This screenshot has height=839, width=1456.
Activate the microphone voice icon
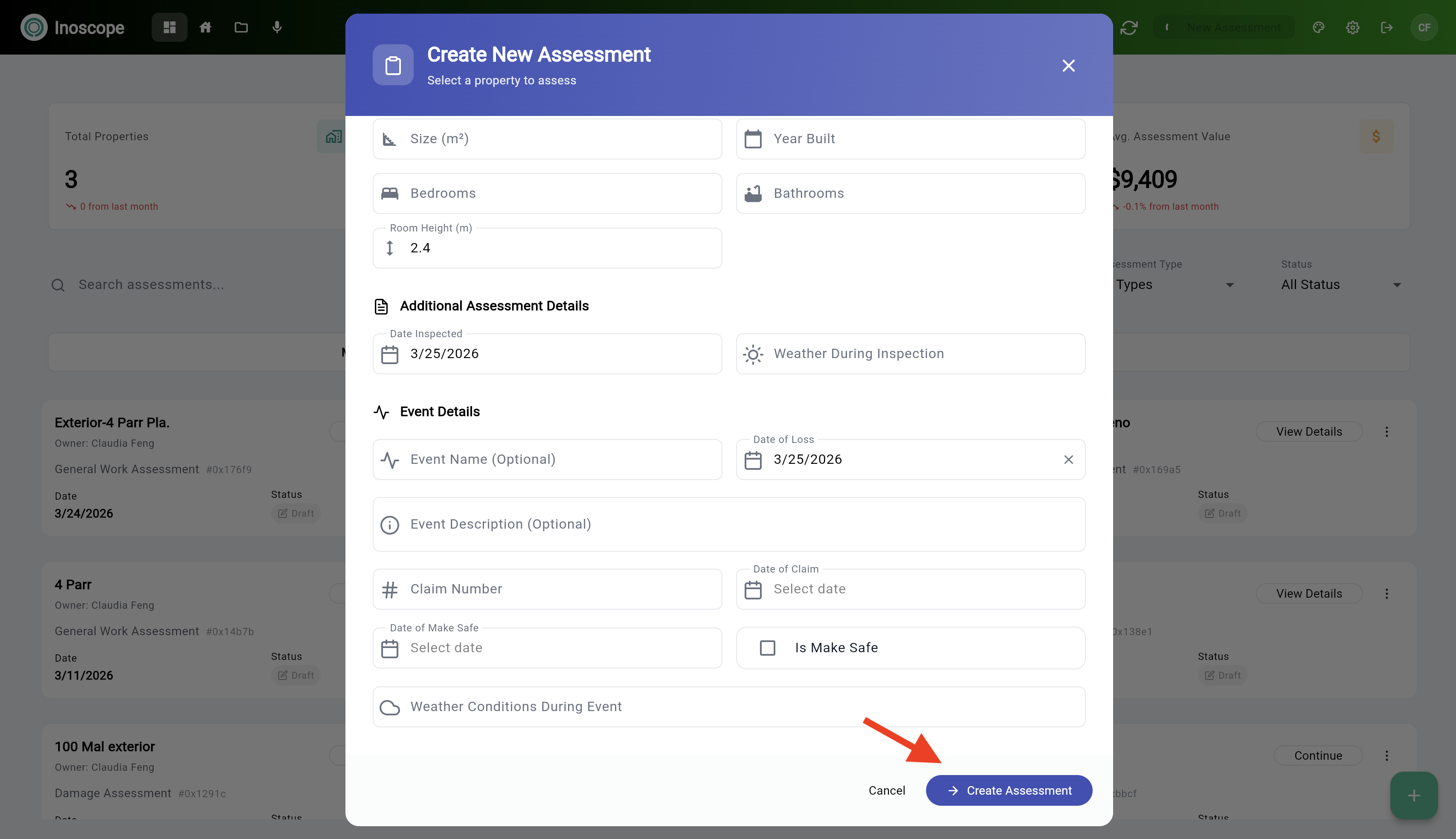tap(277, 27)
